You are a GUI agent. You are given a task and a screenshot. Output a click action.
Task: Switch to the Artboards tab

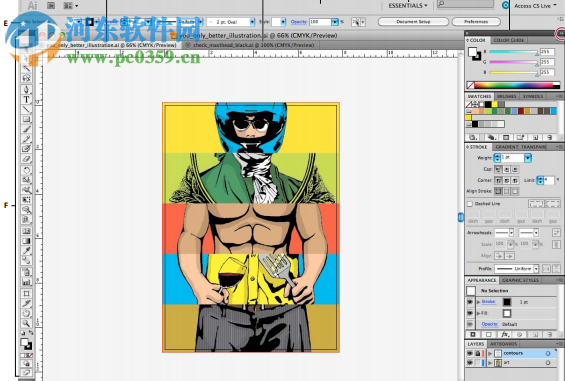(x=503, y=344)
